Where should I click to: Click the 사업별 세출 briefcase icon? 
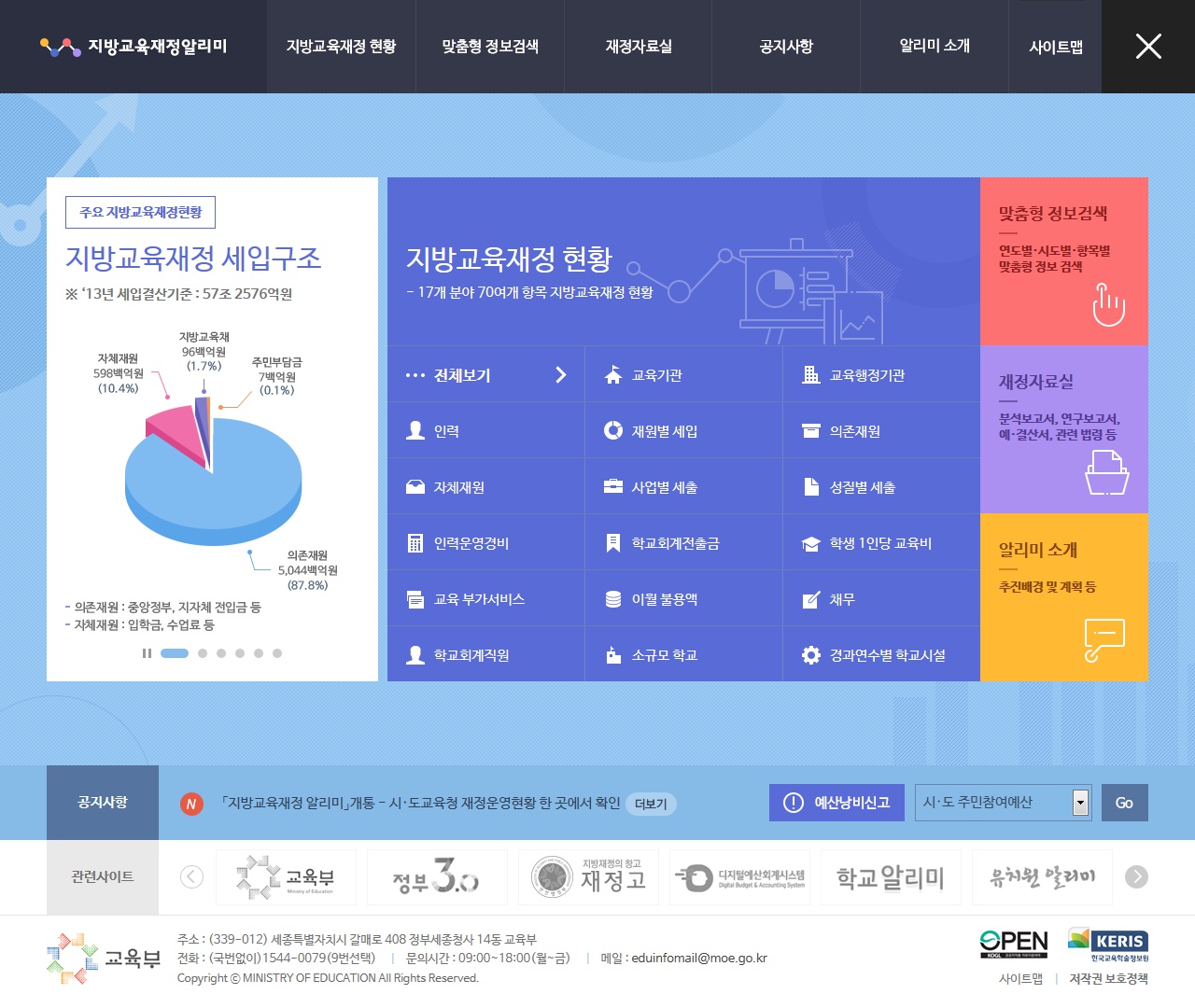[x=613, y=486]
